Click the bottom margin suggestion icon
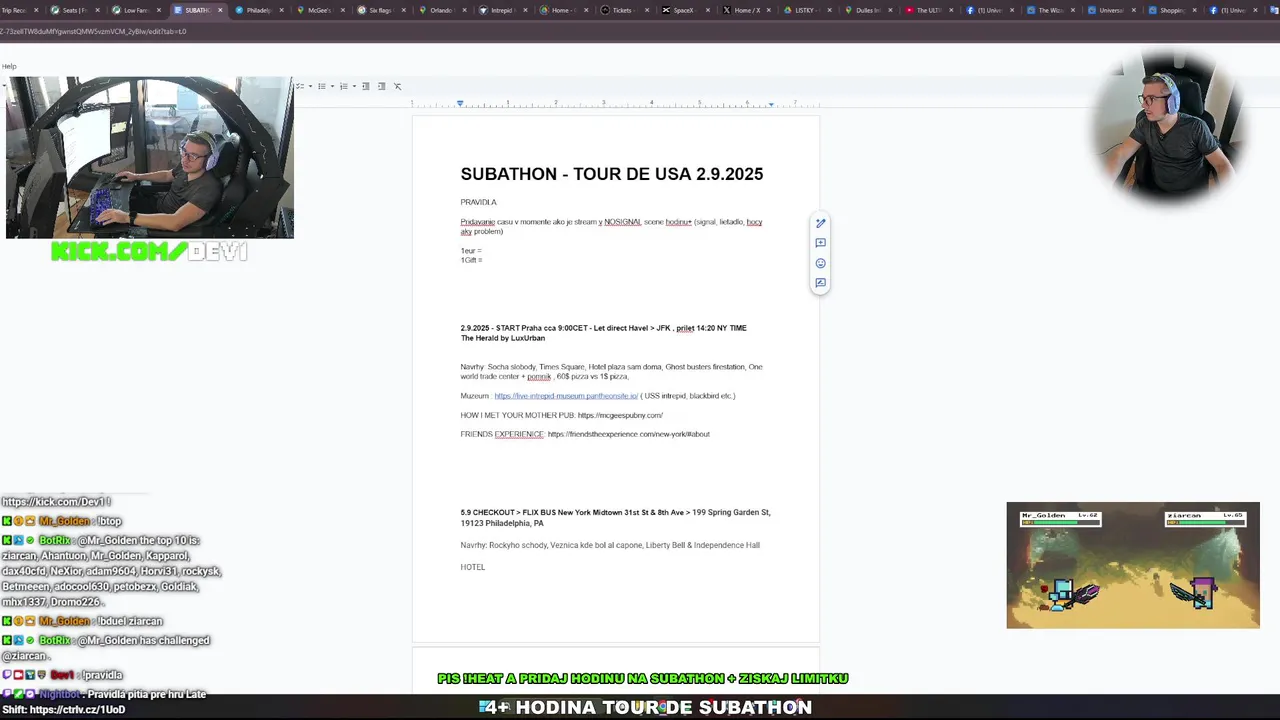The height and width of the screenshot is (720, 1280). click(x=820, y=283)
